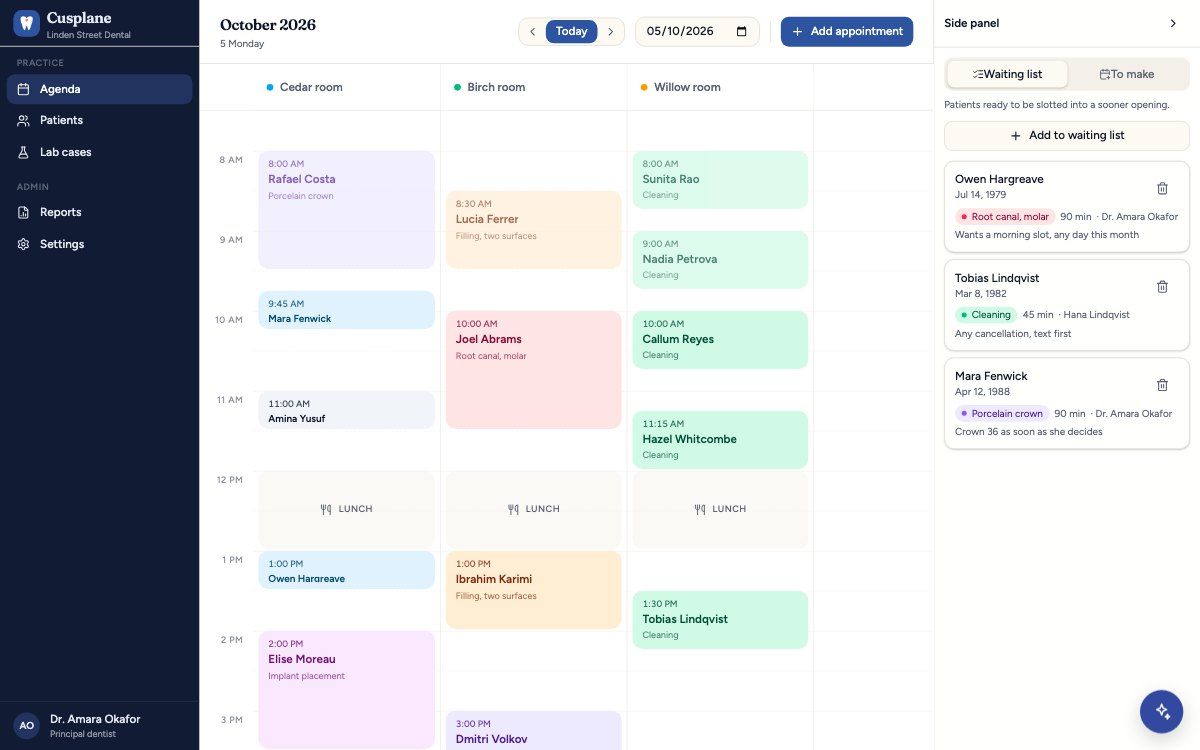The image size is (1200, 750).
Task: Open Callum Reyes cleaning appointment
Action: pos(720,340)
